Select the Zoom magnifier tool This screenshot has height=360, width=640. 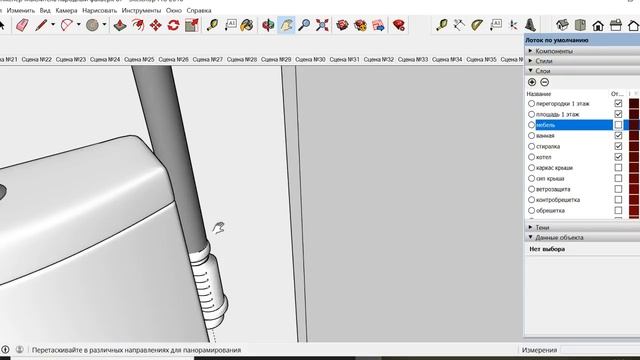tap(304, 25)
